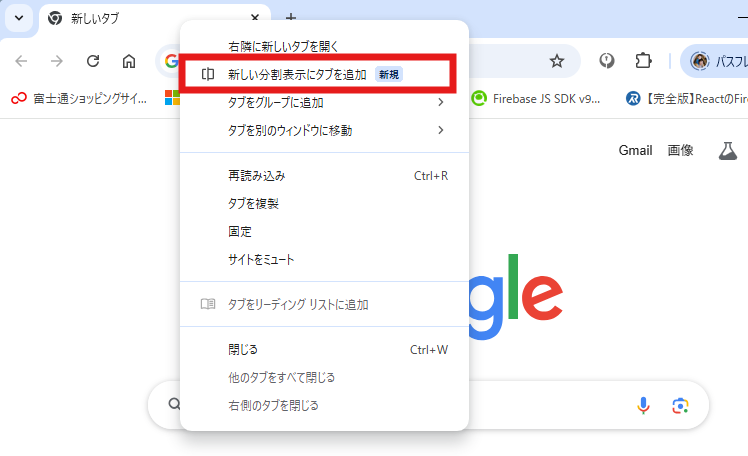Open the extensions puzzle icon

[643, 61]
